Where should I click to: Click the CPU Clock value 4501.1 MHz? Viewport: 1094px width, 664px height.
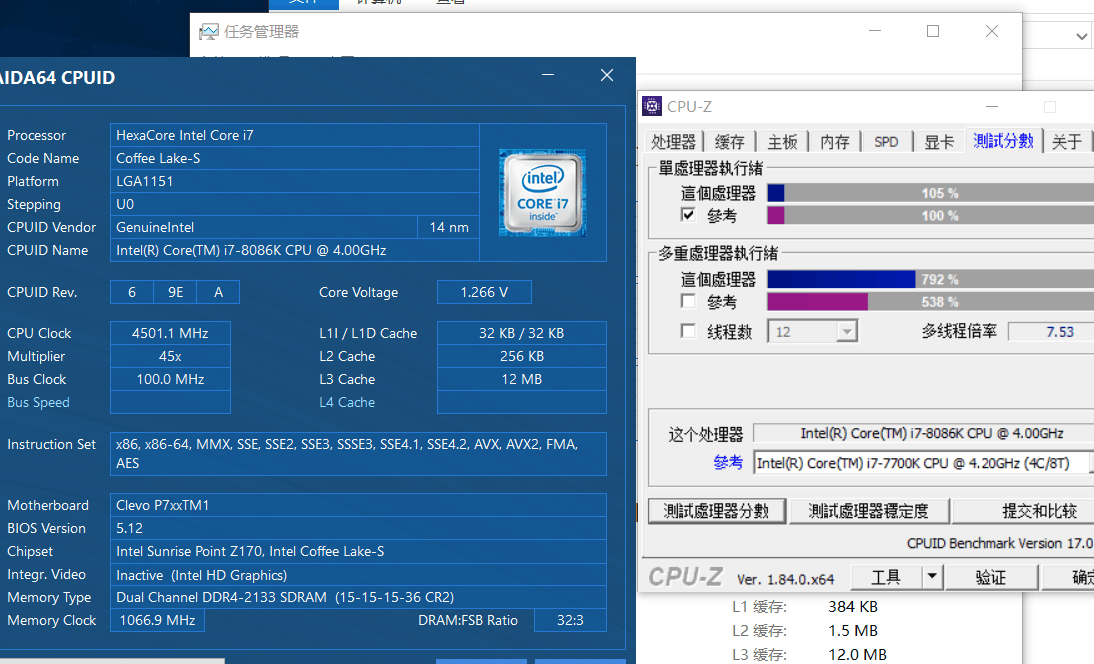pos(170,333)
